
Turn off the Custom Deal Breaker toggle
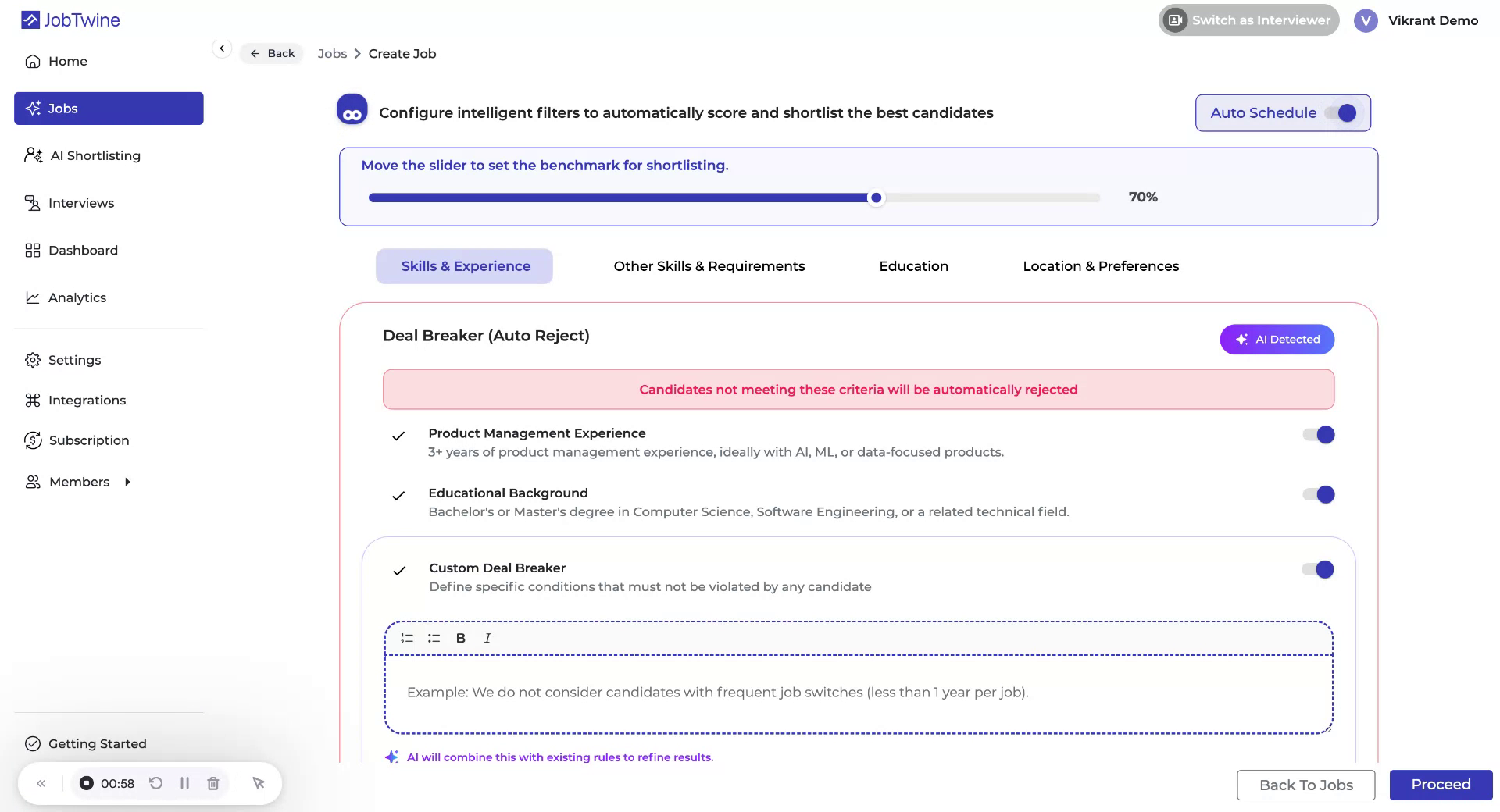[1318, 569]
